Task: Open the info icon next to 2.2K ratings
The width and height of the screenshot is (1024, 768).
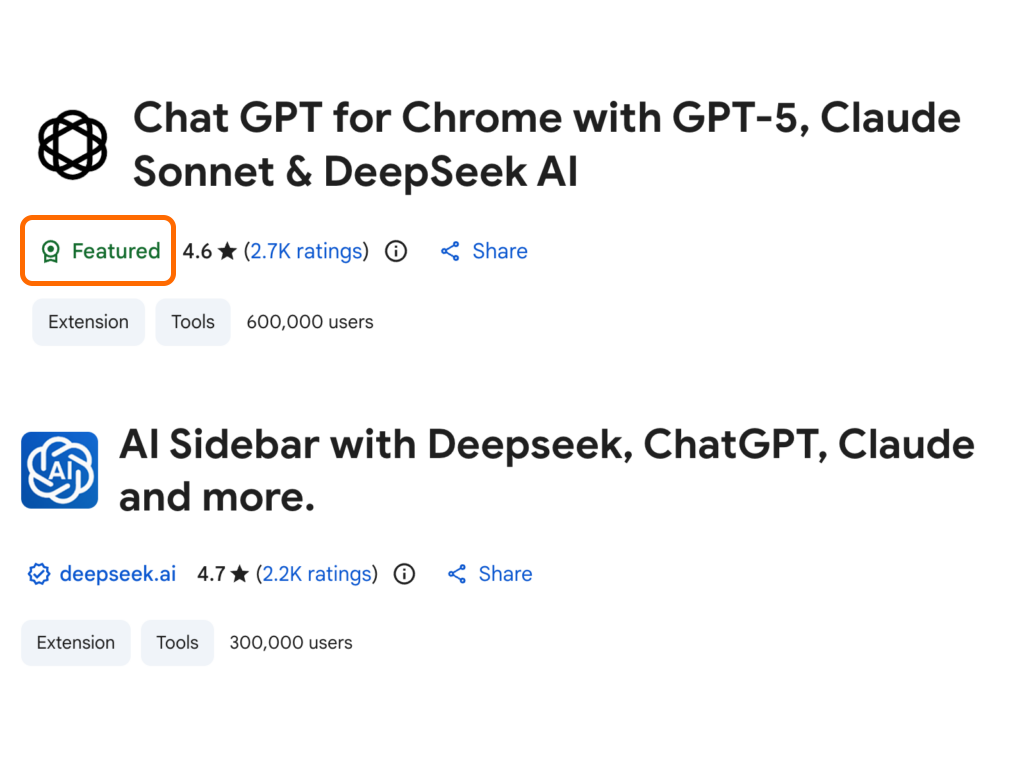Action: [x=403, y=574]
